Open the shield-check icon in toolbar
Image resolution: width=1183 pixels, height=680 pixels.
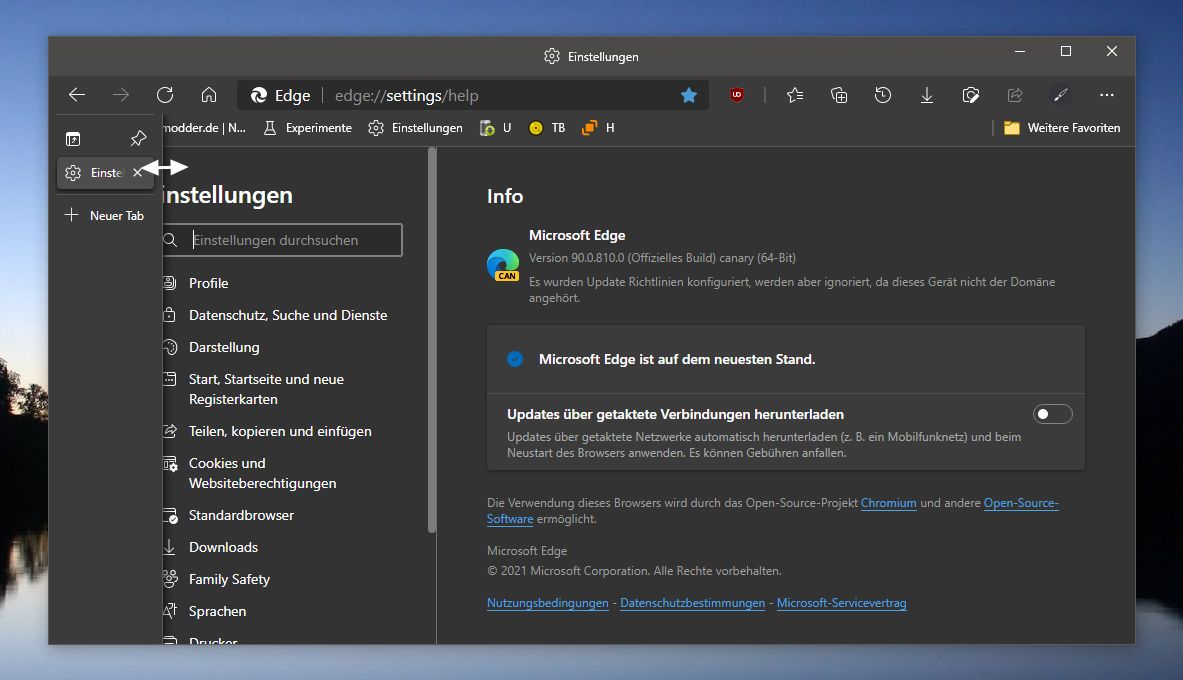tap(971, 95)
